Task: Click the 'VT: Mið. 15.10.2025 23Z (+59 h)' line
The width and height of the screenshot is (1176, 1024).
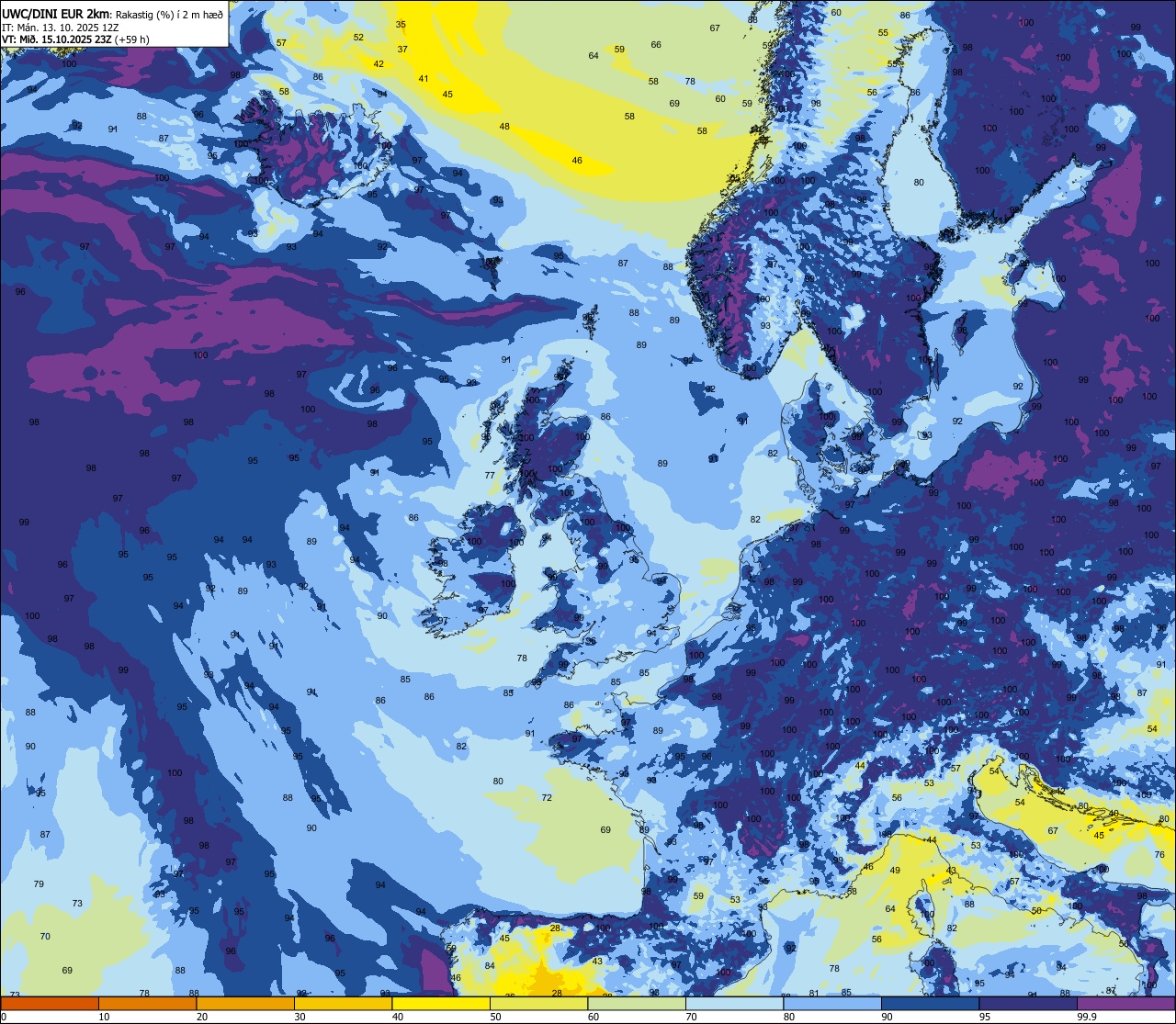Action: coord(75,39)
